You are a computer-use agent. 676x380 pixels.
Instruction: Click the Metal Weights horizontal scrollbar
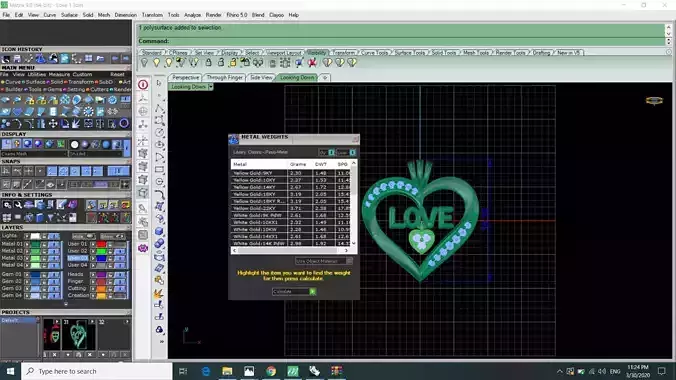pos(290,250)
